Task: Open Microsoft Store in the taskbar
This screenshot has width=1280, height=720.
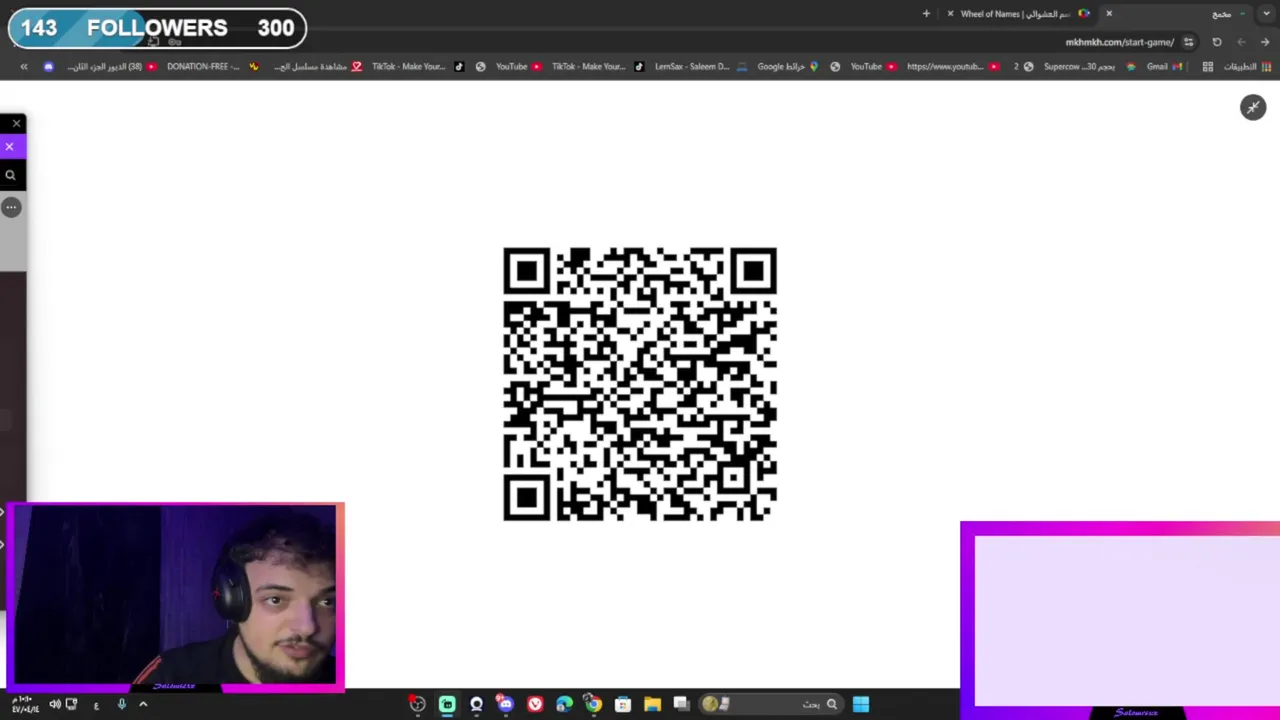Action: click(x=623, y=704)
